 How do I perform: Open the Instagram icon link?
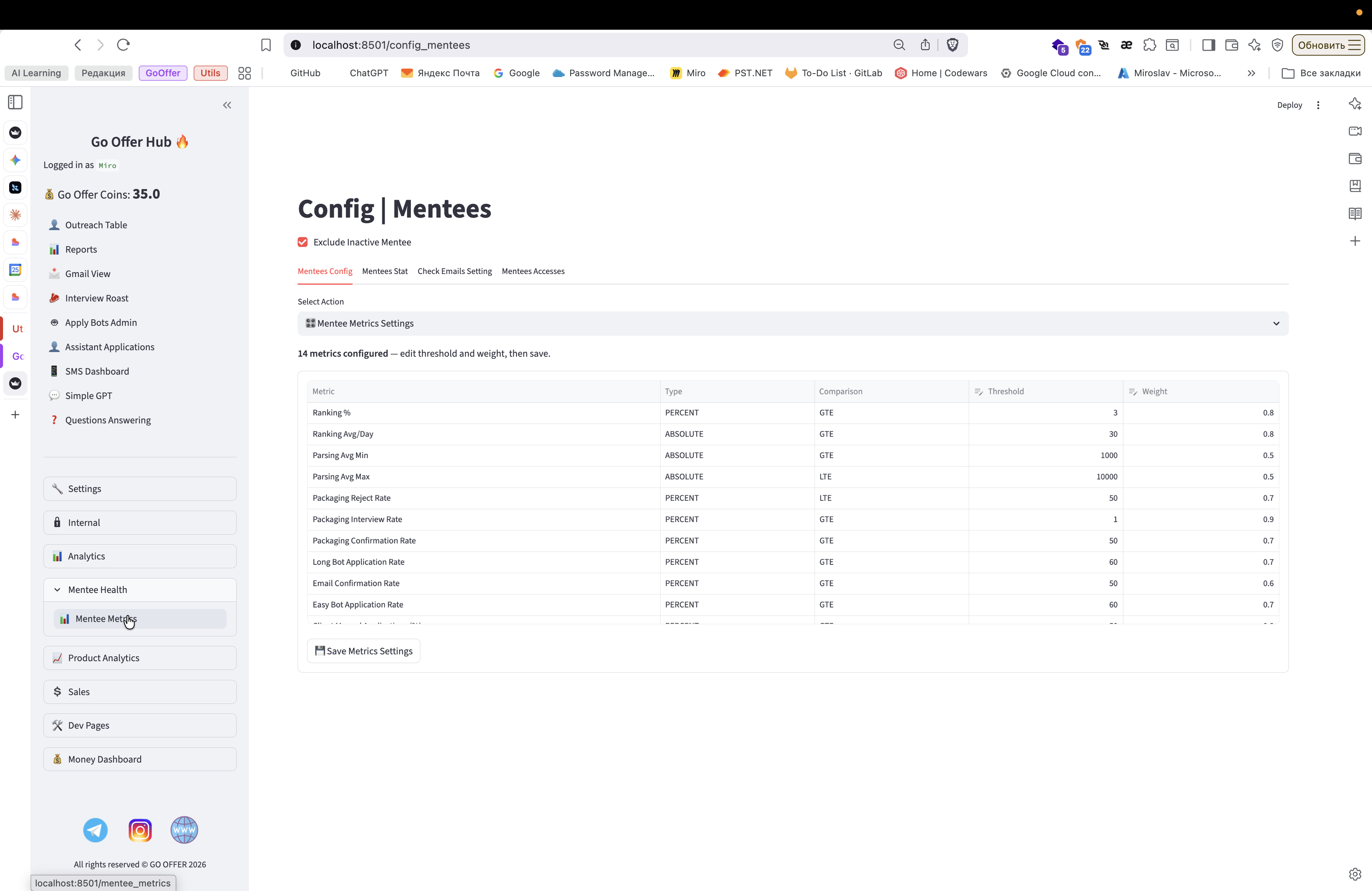[140, 830]
